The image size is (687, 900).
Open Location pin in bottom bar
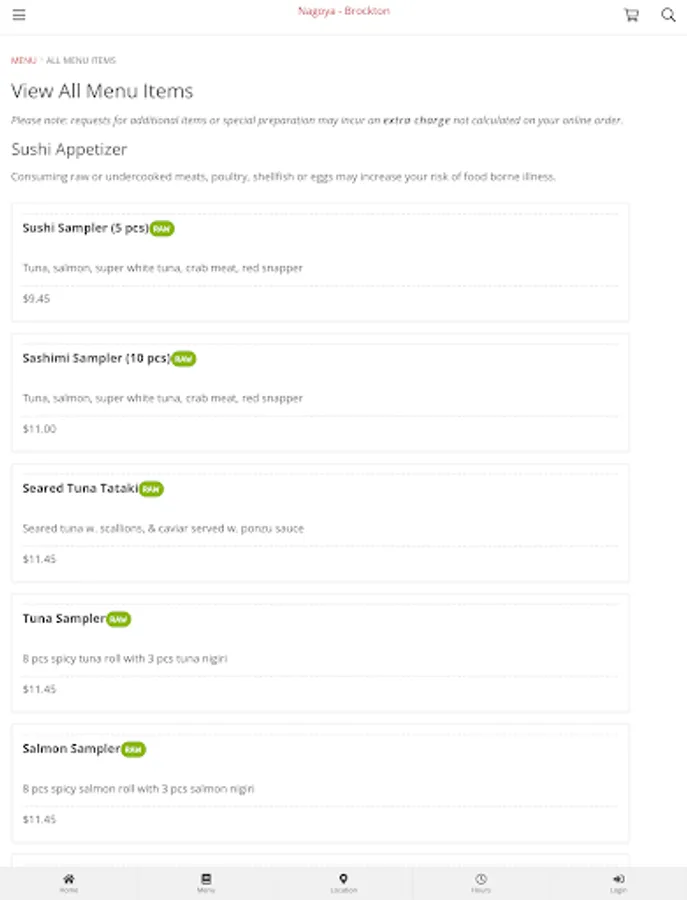coord(343,882)
